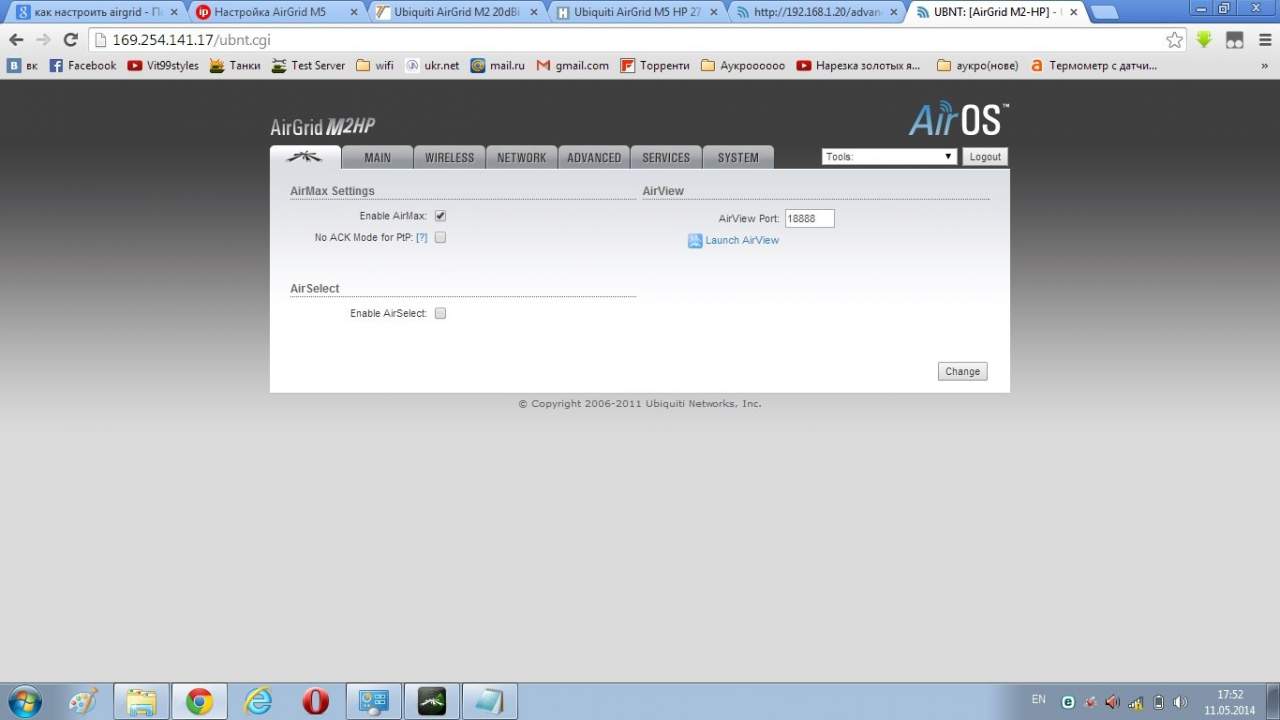Open the ESET tray icon
This screenshot has height=720, width=1280.
[x=1068, y=702]
